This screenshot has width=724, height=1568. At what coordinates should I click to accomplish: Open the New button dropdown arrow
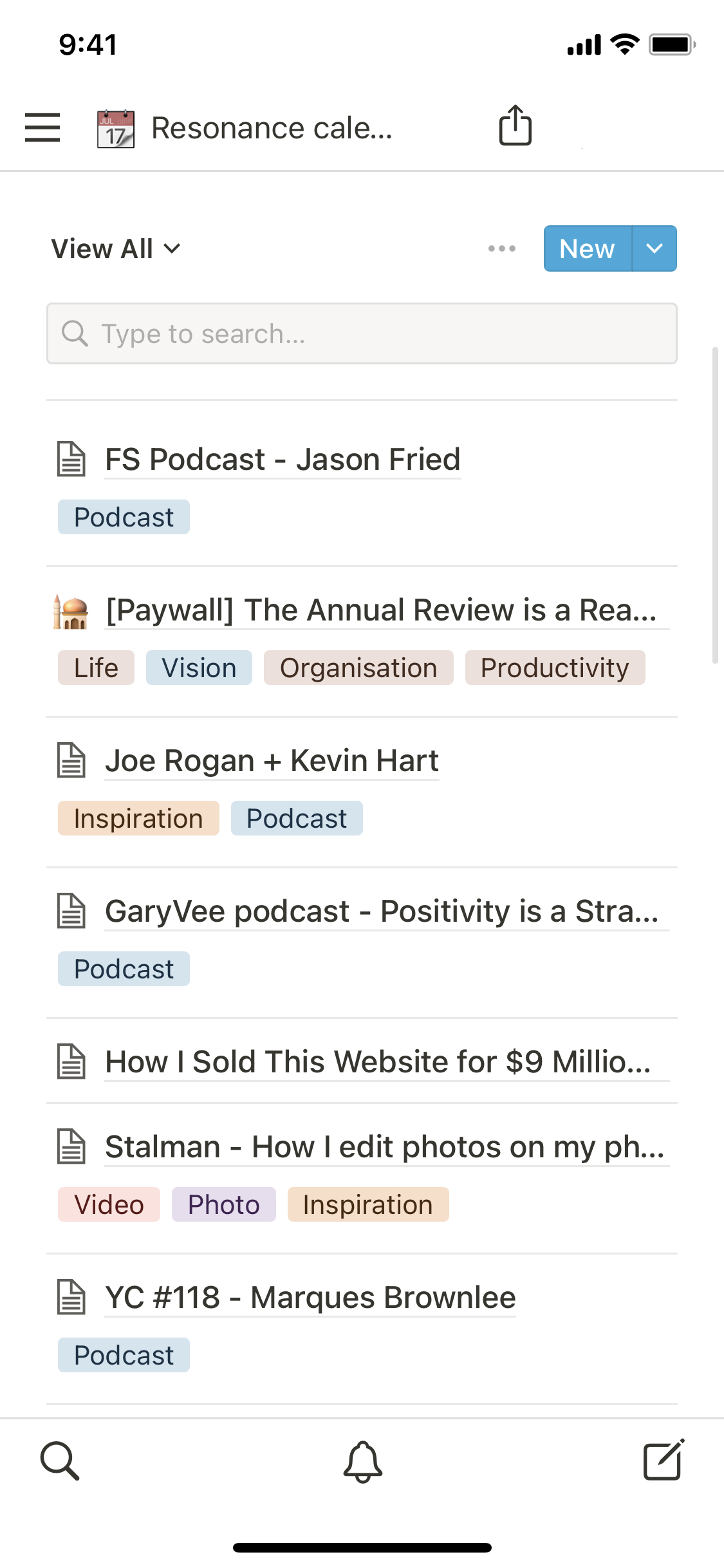click(654, 248)
